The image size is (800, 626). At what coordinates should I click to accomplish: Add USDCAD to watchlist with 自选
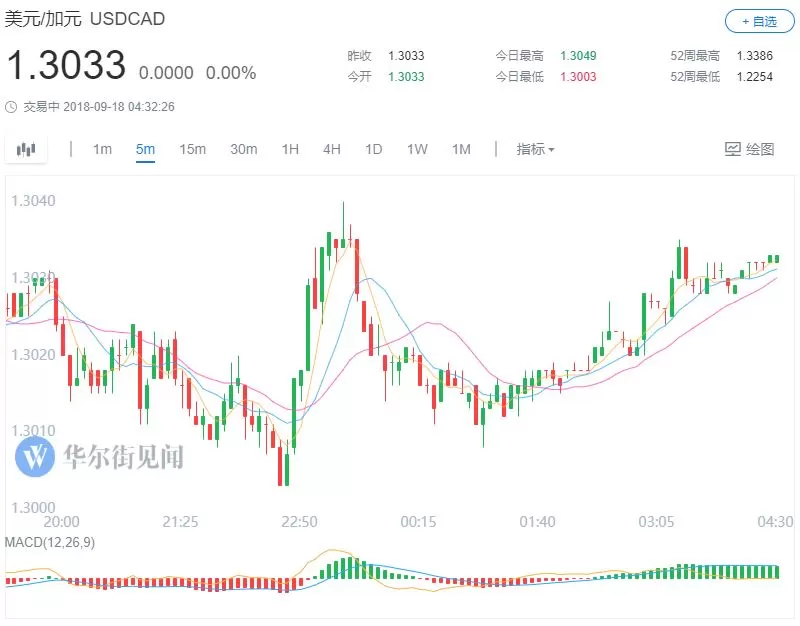[x=759, y=21]
